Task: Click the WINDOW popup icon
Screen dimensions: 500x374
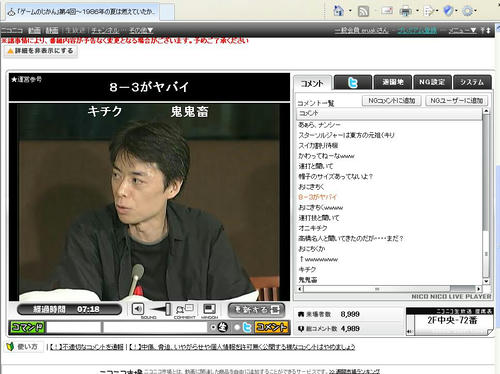Action: click(209, 309)
